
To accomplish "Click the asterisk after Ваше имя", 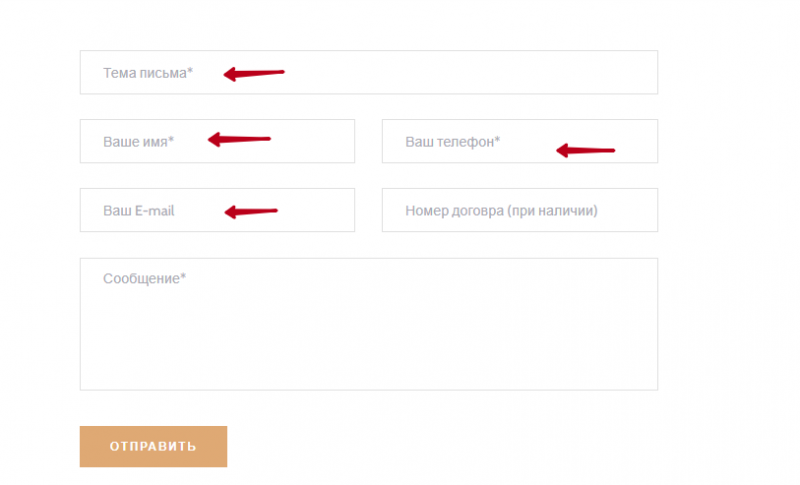I will click(x=171, y=141).
